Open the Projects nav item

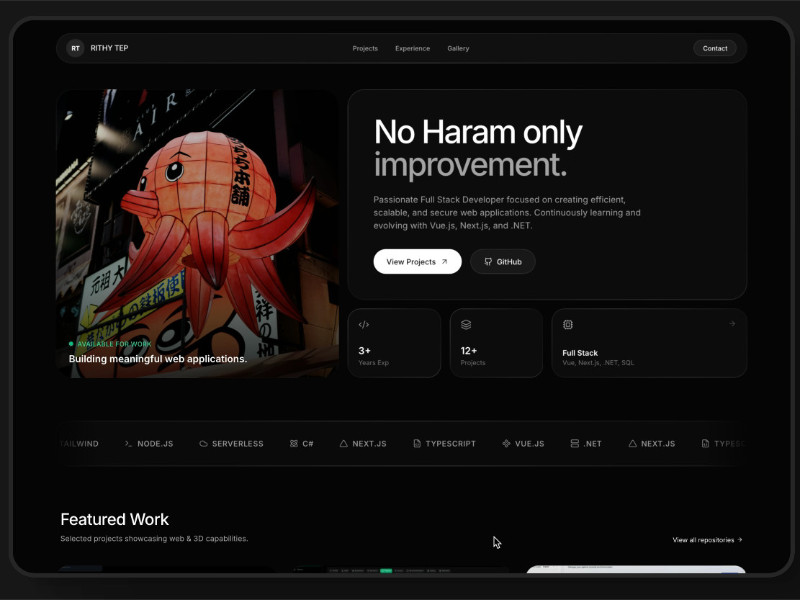pyautogui.click(x=365, y=48)
